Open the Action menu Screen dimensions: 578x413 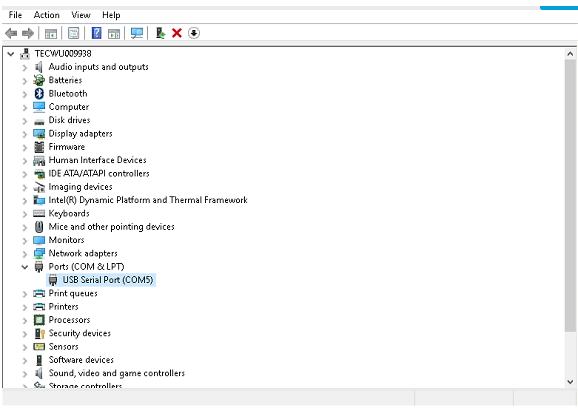point(46,15)
